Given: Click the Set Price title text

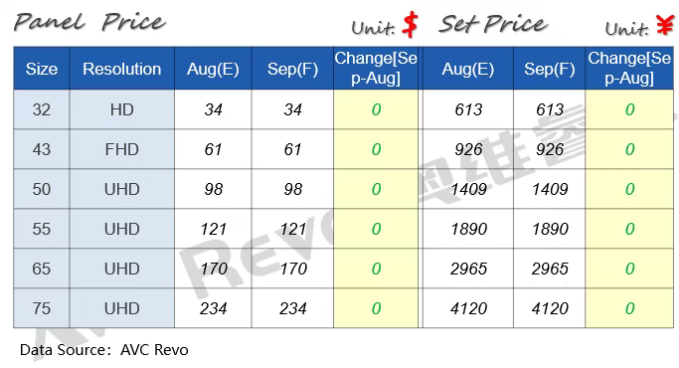Looking at the screenshot, I should click(494, 24).
